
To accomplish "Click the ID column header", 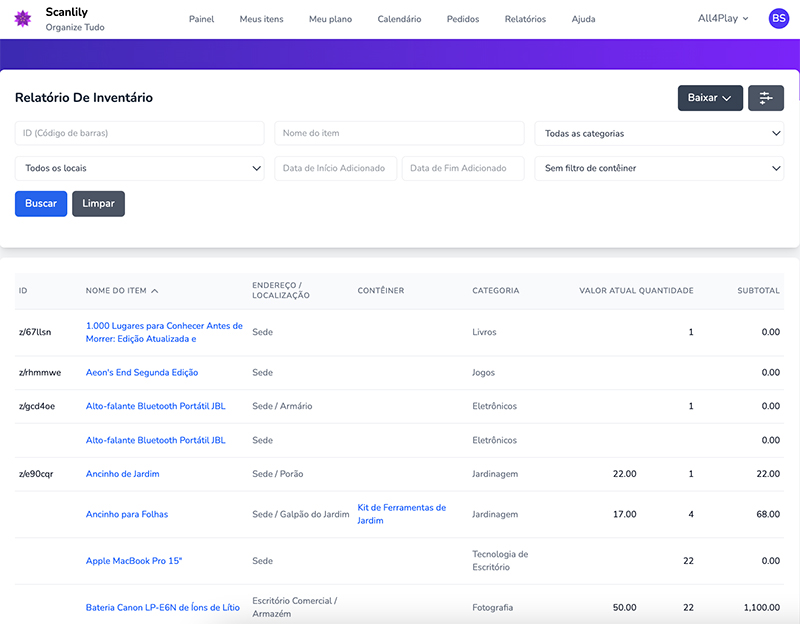I will click(23, 291).
